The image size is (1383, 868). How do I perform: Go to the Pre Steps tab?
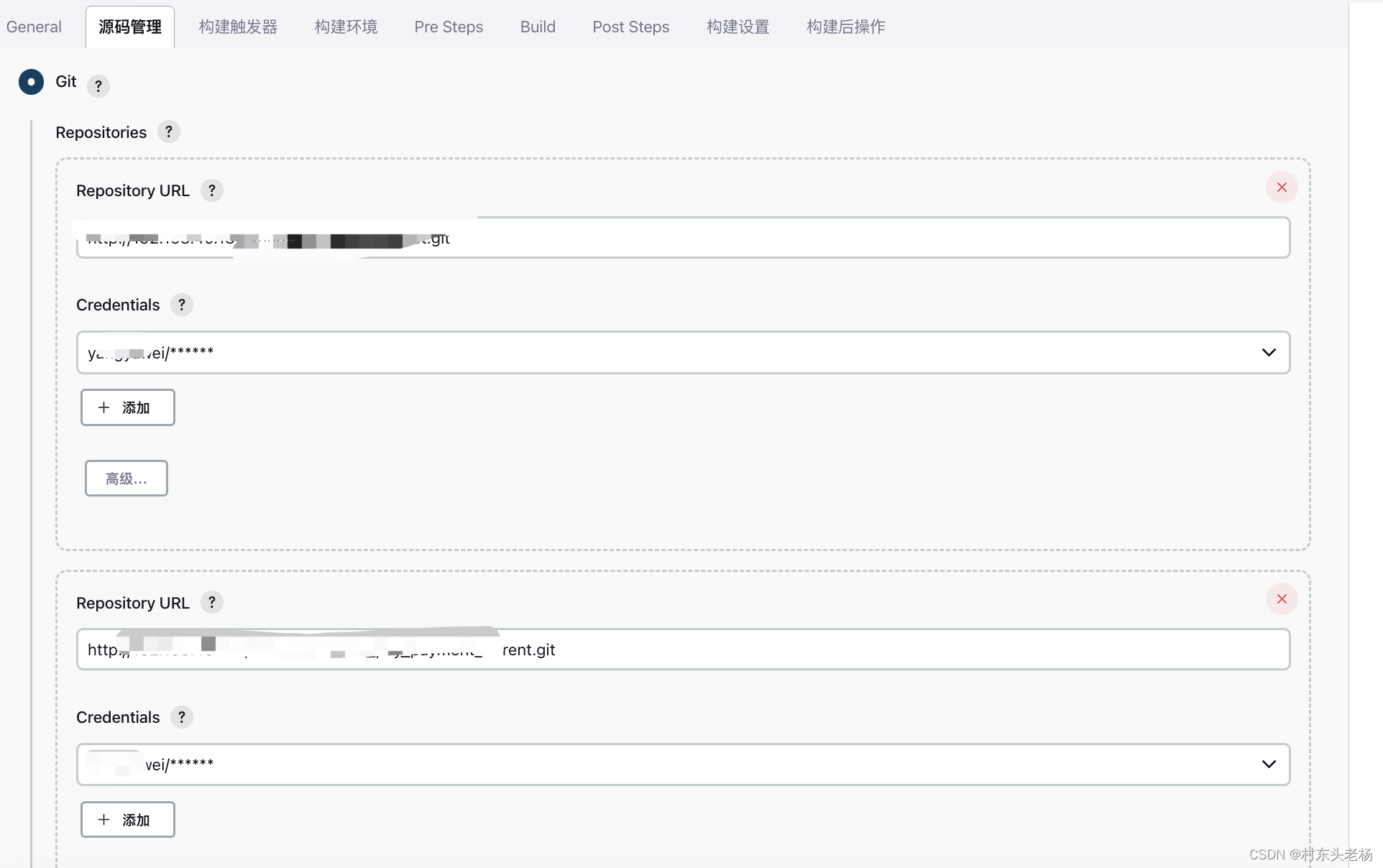(449, 27)
